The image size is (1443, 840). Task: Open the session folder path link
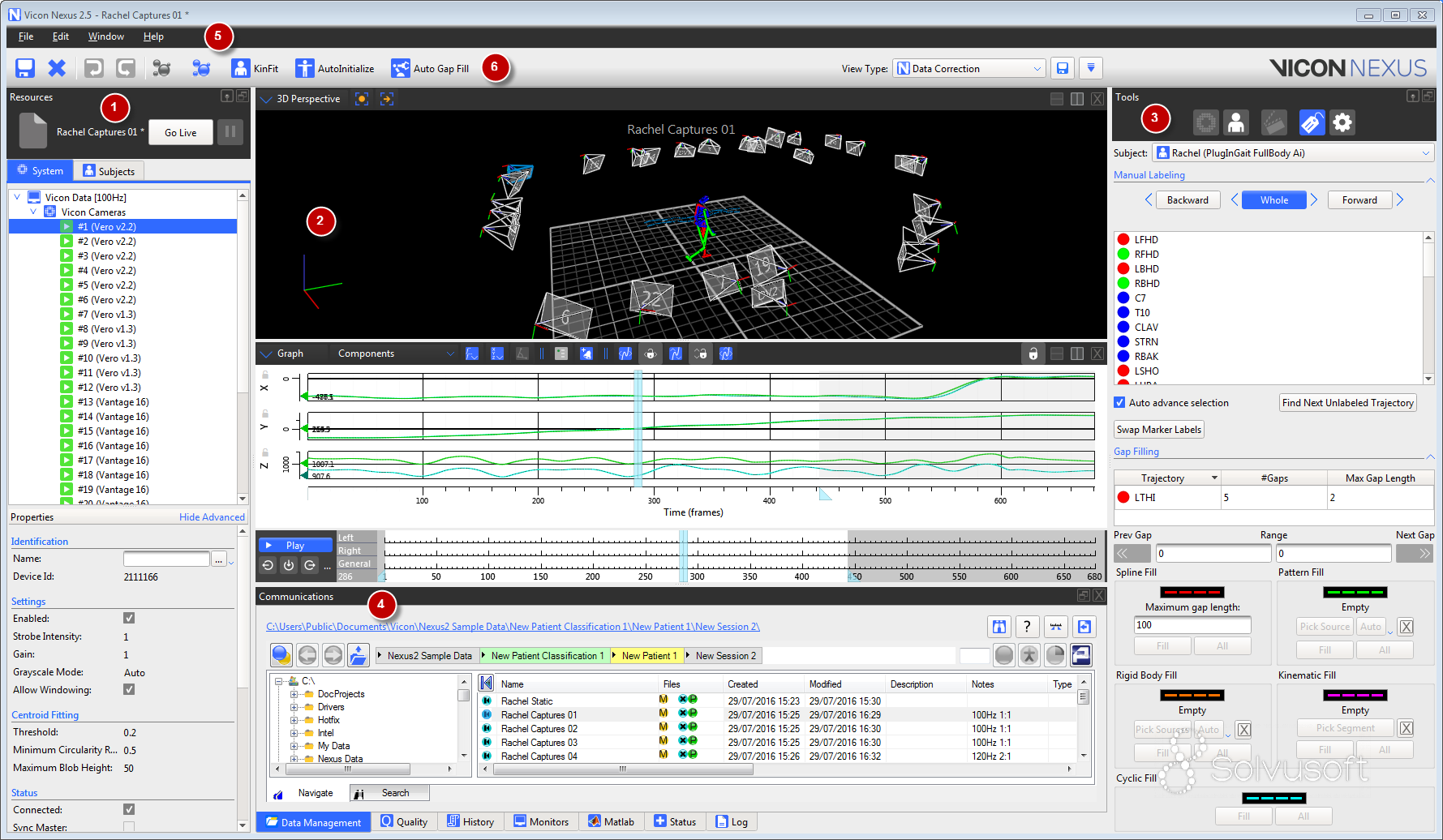click(x=513, y=627)
